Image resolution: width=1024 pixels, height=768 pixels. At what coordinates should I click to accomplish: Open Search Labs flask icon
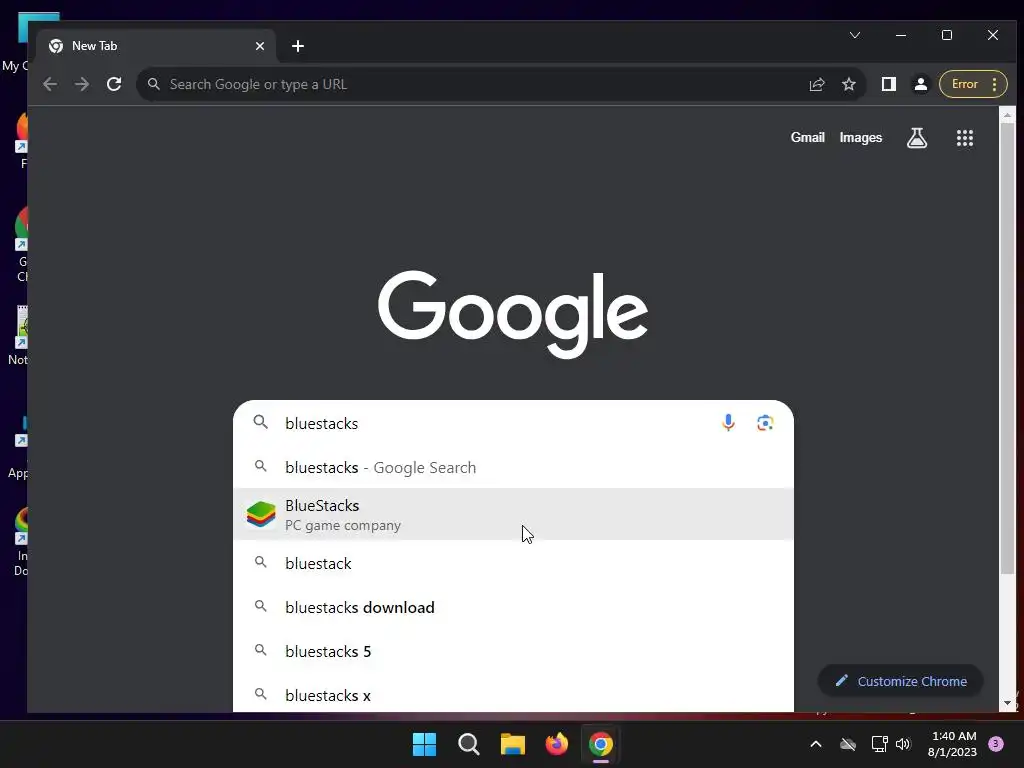point(917,138)
